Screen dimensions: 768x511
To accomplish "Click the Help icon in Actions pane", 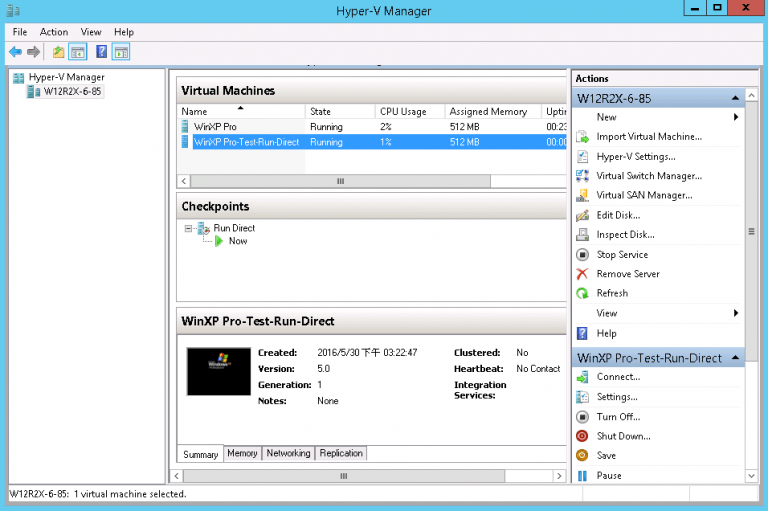I will click(582, 334).
